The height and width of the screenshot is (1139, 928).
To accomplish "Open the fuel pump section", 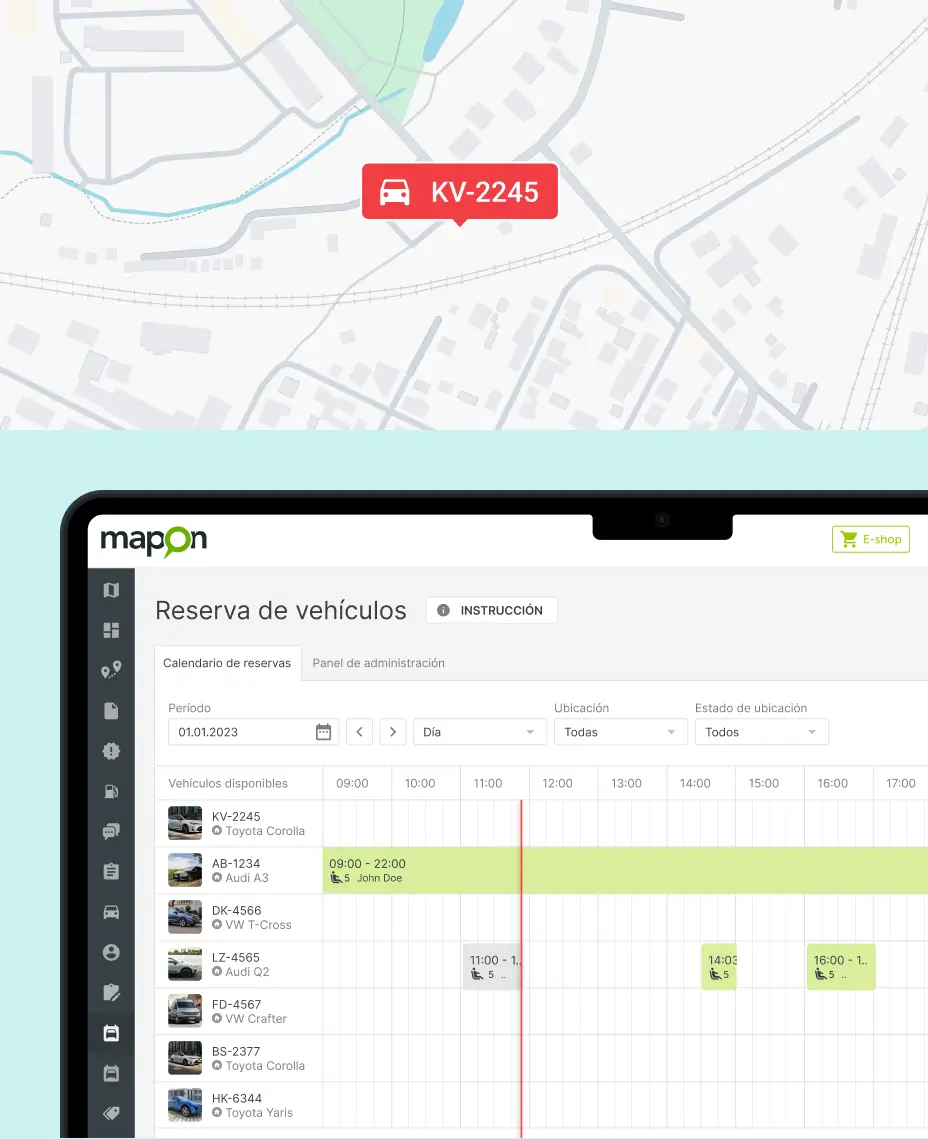I will 111,791.
